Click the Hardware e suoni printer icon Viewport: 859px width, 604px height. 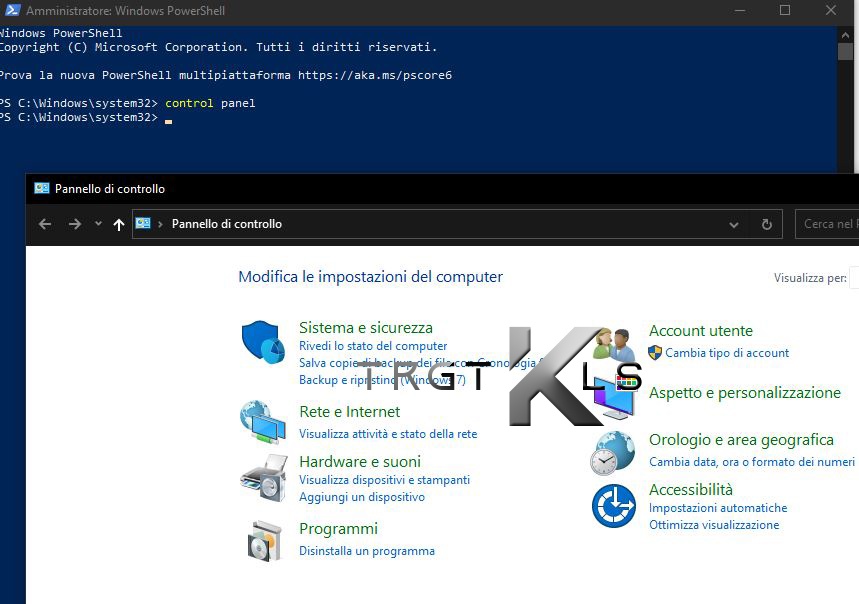[x=263, y=478]
